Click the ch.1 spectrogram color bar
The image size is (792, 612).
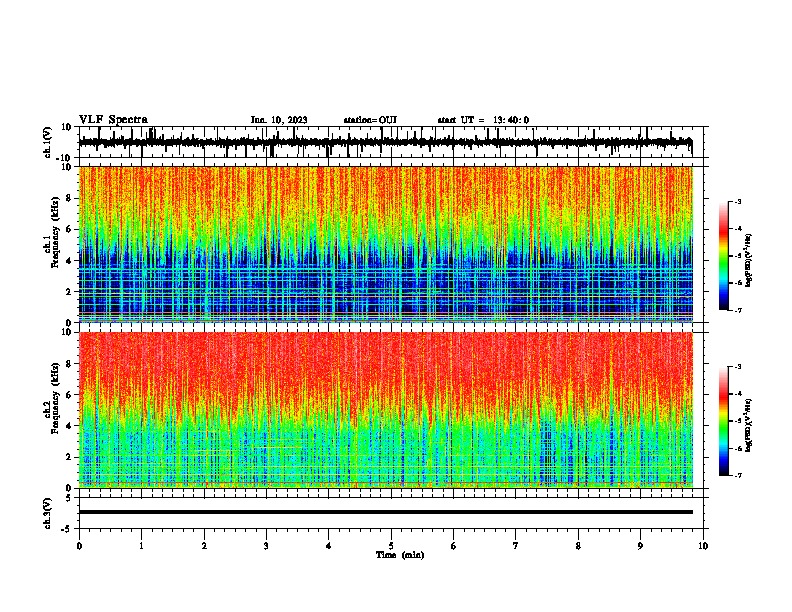[x=723, y=256]
